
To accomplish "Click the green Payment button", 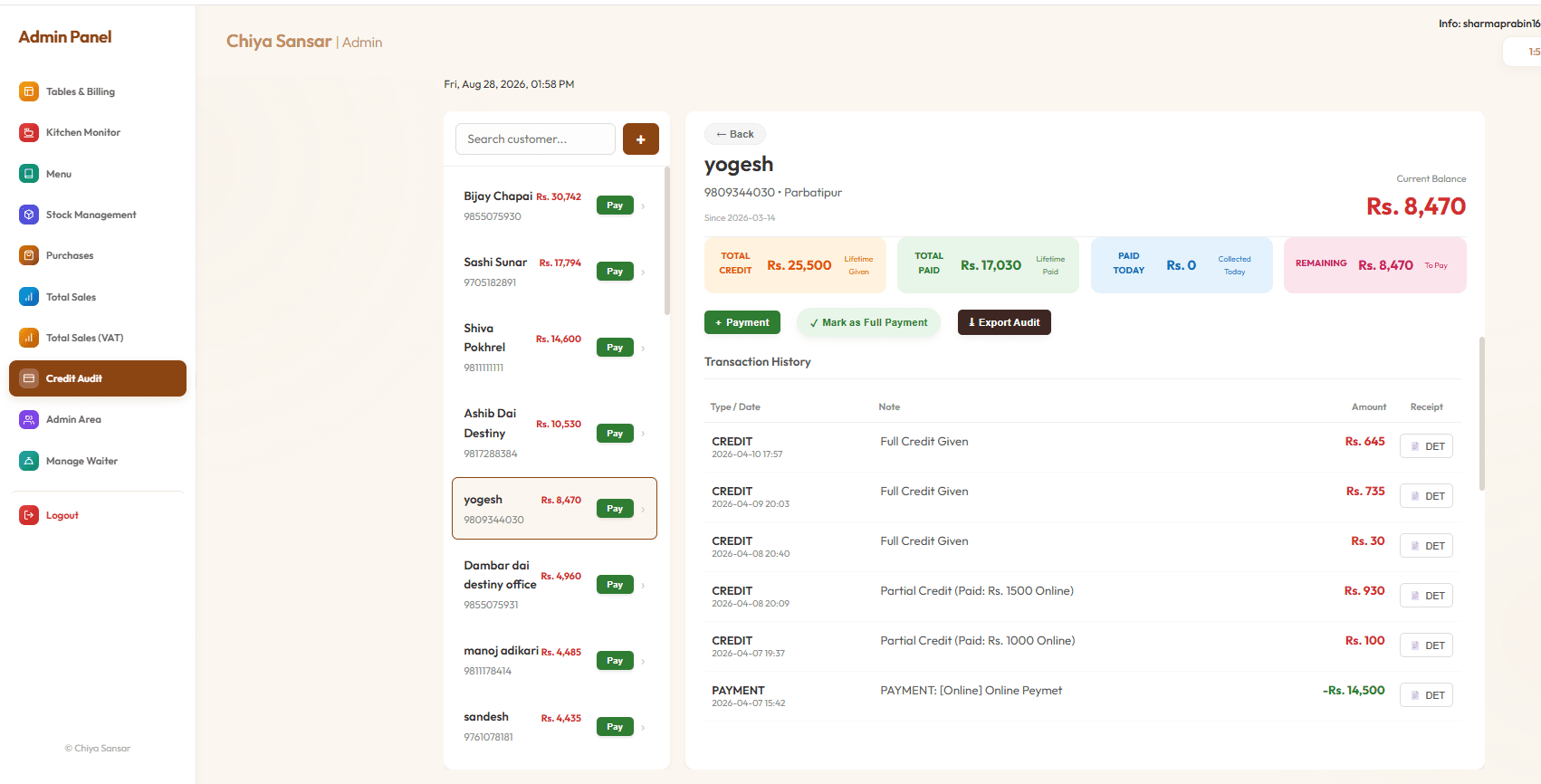I will [742, 322].
